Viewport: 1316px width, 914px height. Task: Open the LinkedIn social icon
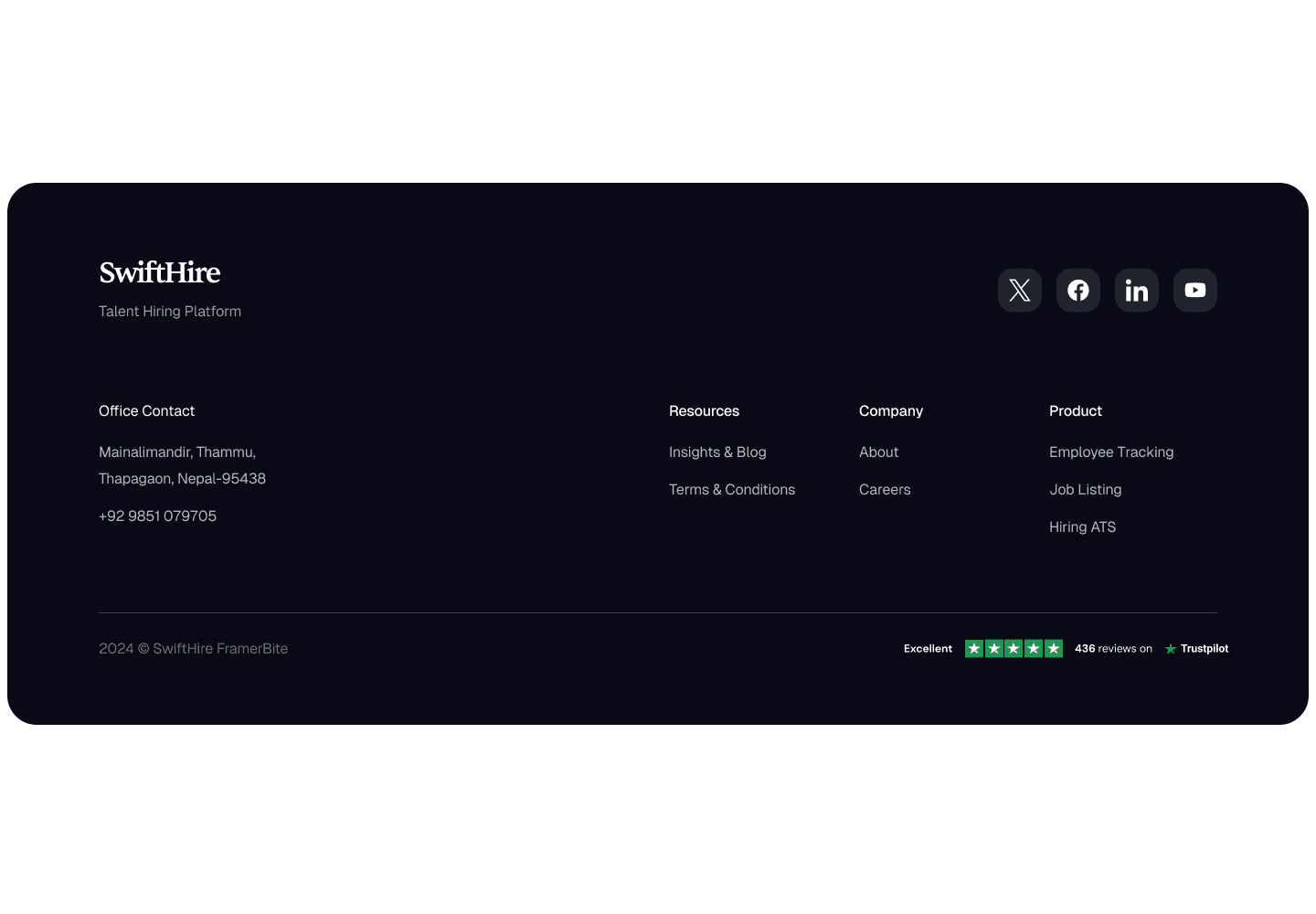pyautogui.click(x=1137, y=290)
